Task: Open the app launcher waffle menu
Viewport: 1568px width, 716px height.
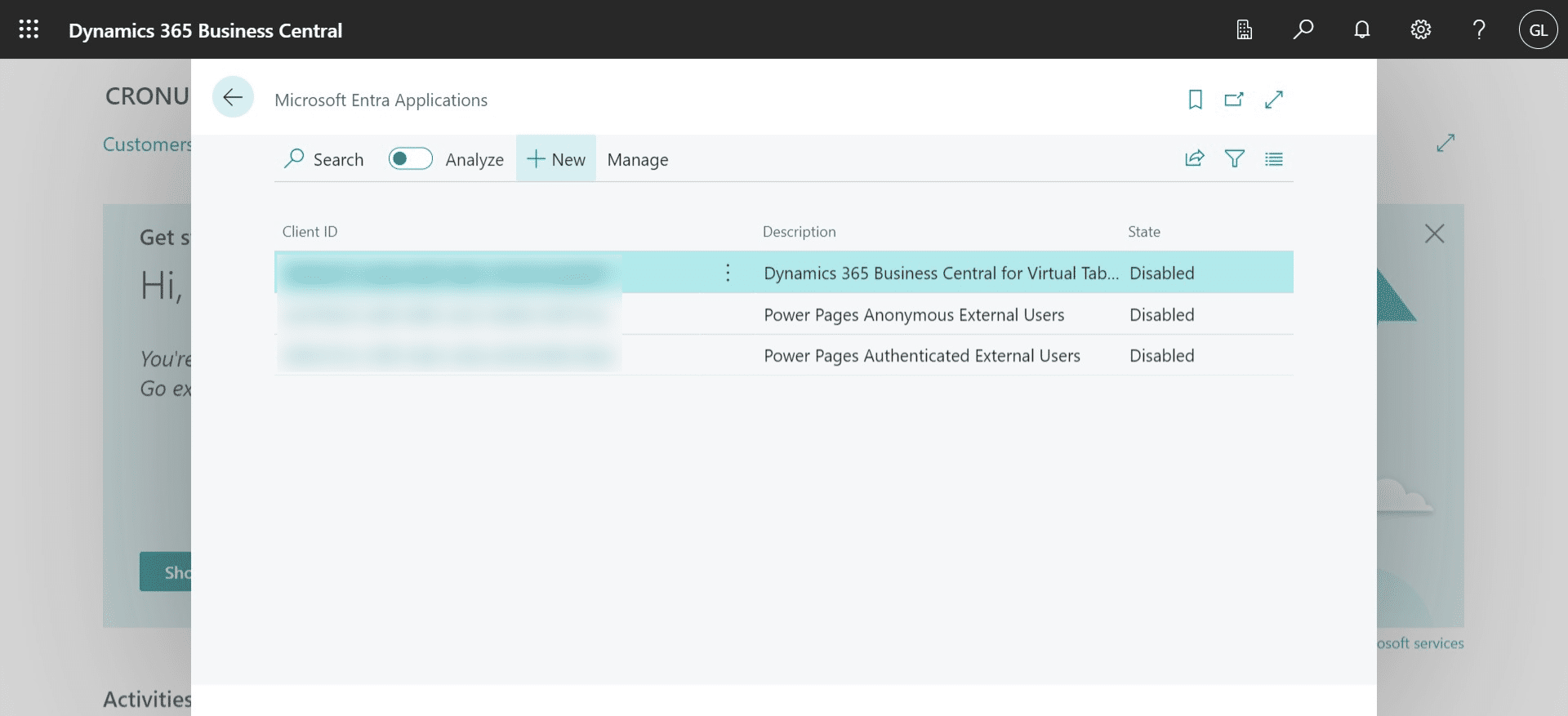Action: 29,30
